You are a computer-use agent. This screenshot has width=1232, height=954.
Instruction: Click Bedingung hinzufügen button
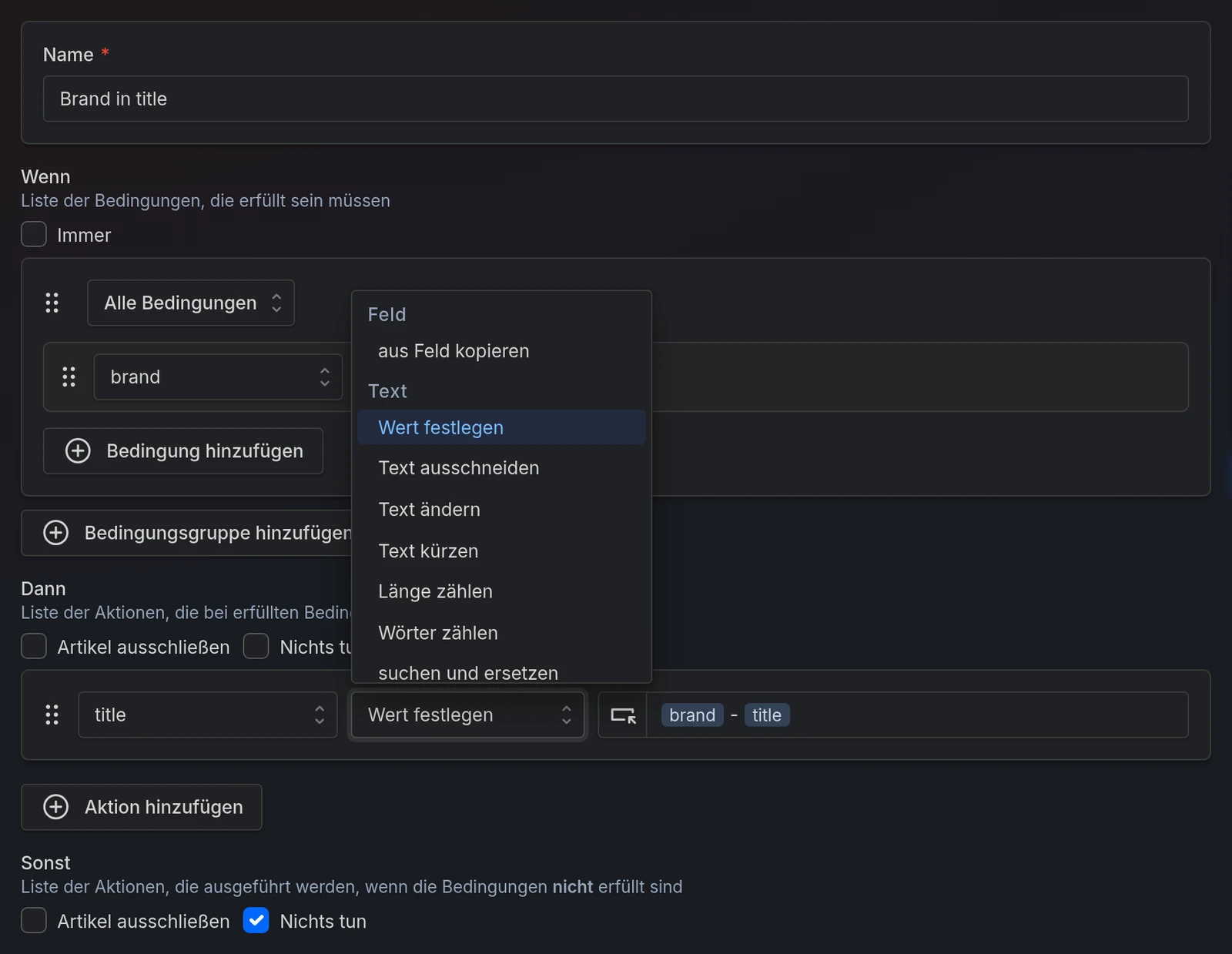(183, 451)
